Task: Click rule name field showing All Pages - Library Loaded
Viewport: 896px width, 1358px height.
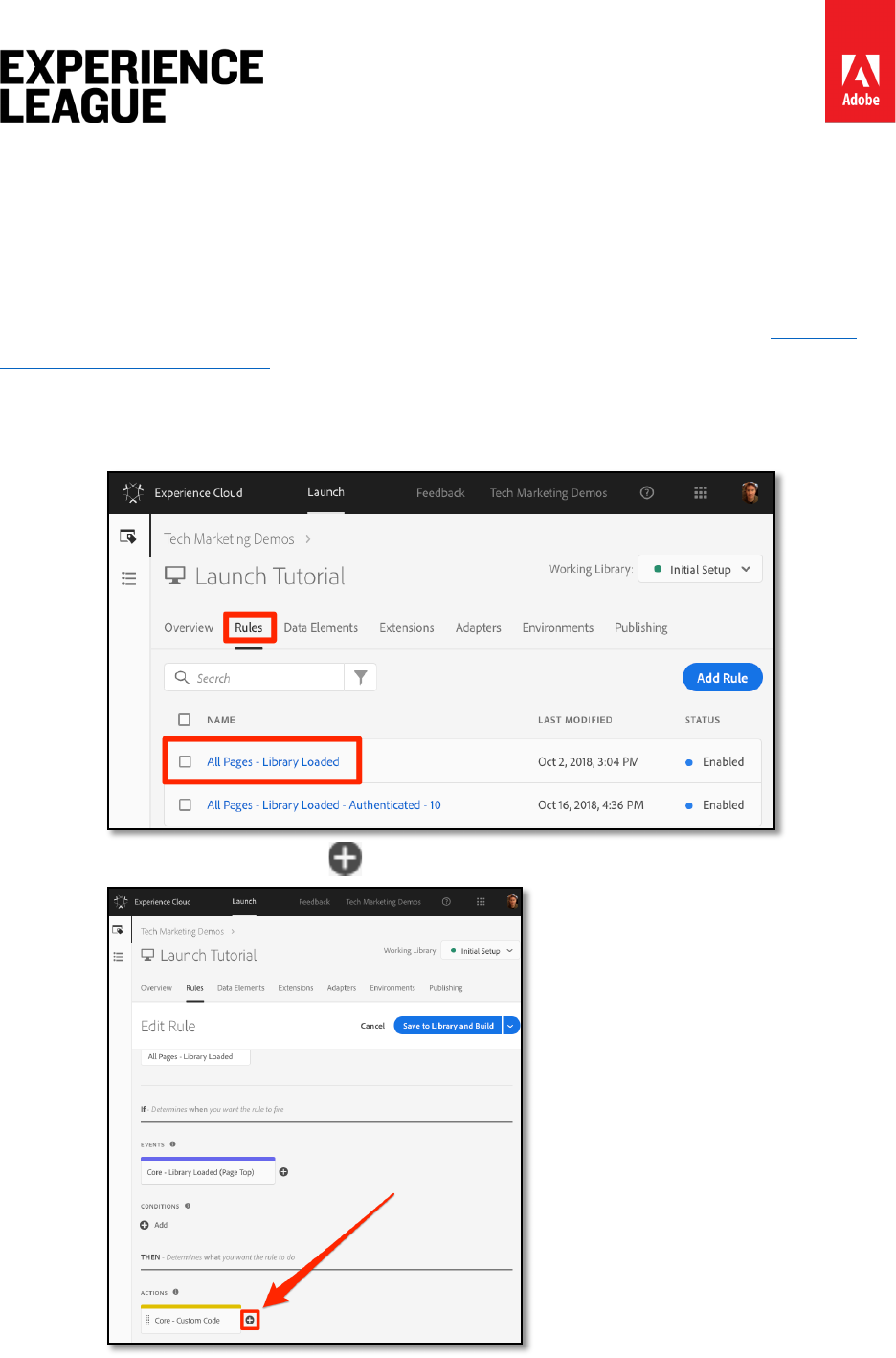Action: point(195,1056)
